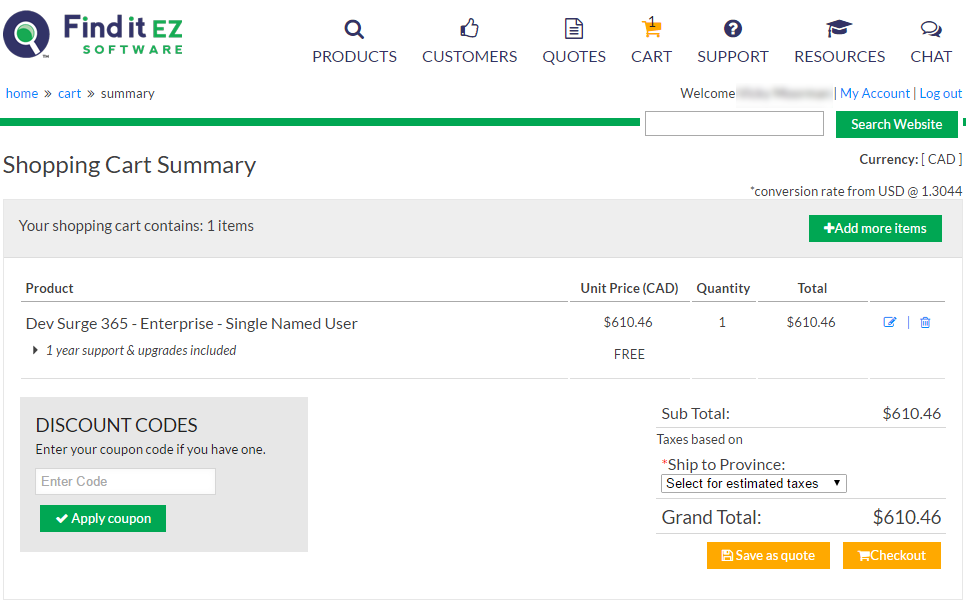Open the My Account link
This screenshot has height=602, width=966.
874,93
